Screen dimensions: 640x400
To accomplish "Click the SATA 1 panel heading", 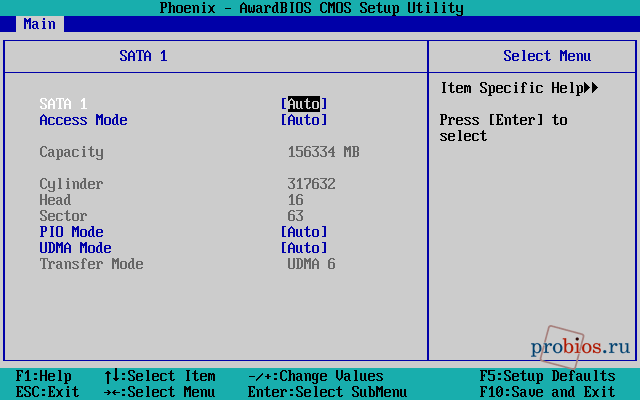I will (143, 56).
